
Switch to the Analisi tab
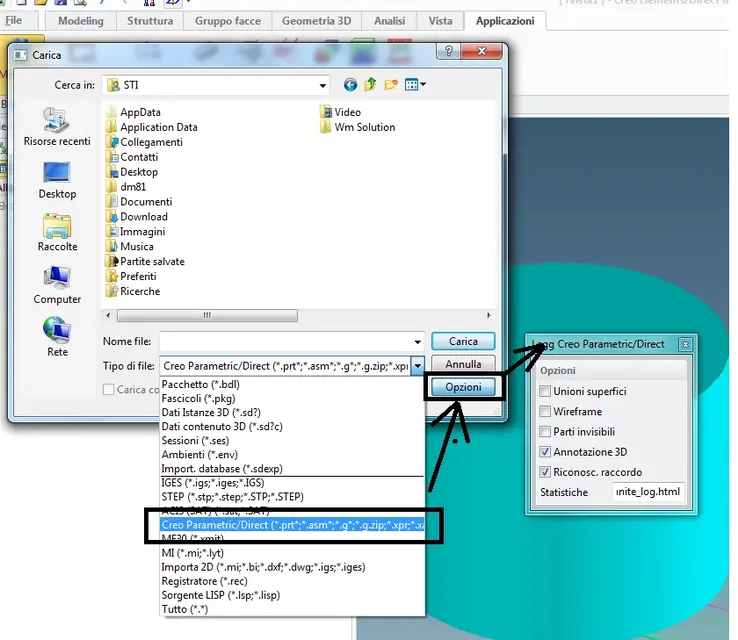389,21
